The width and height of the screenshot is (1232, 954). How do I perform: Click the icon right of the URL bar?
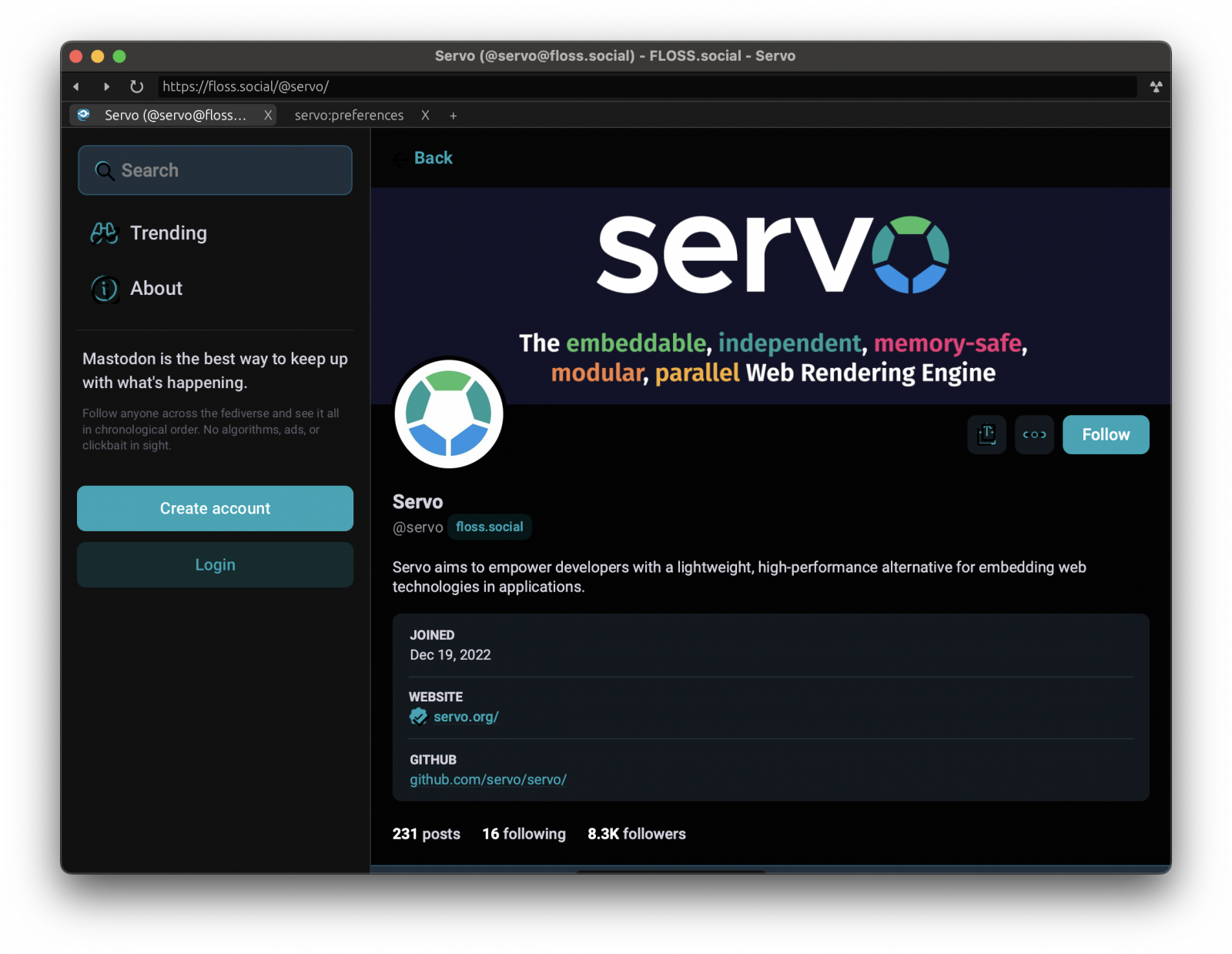(1155, 87)
